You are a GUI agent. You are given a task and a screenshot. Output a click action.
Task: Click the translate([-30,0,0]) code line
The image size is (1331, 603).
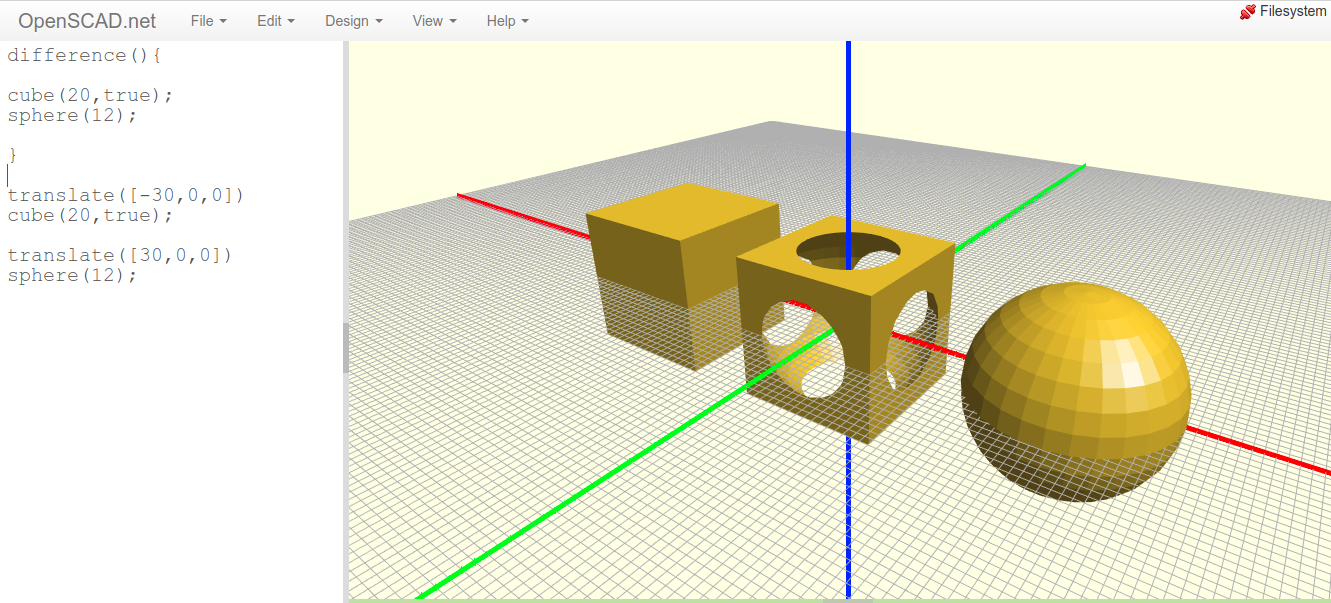click(x=126, y=196)
